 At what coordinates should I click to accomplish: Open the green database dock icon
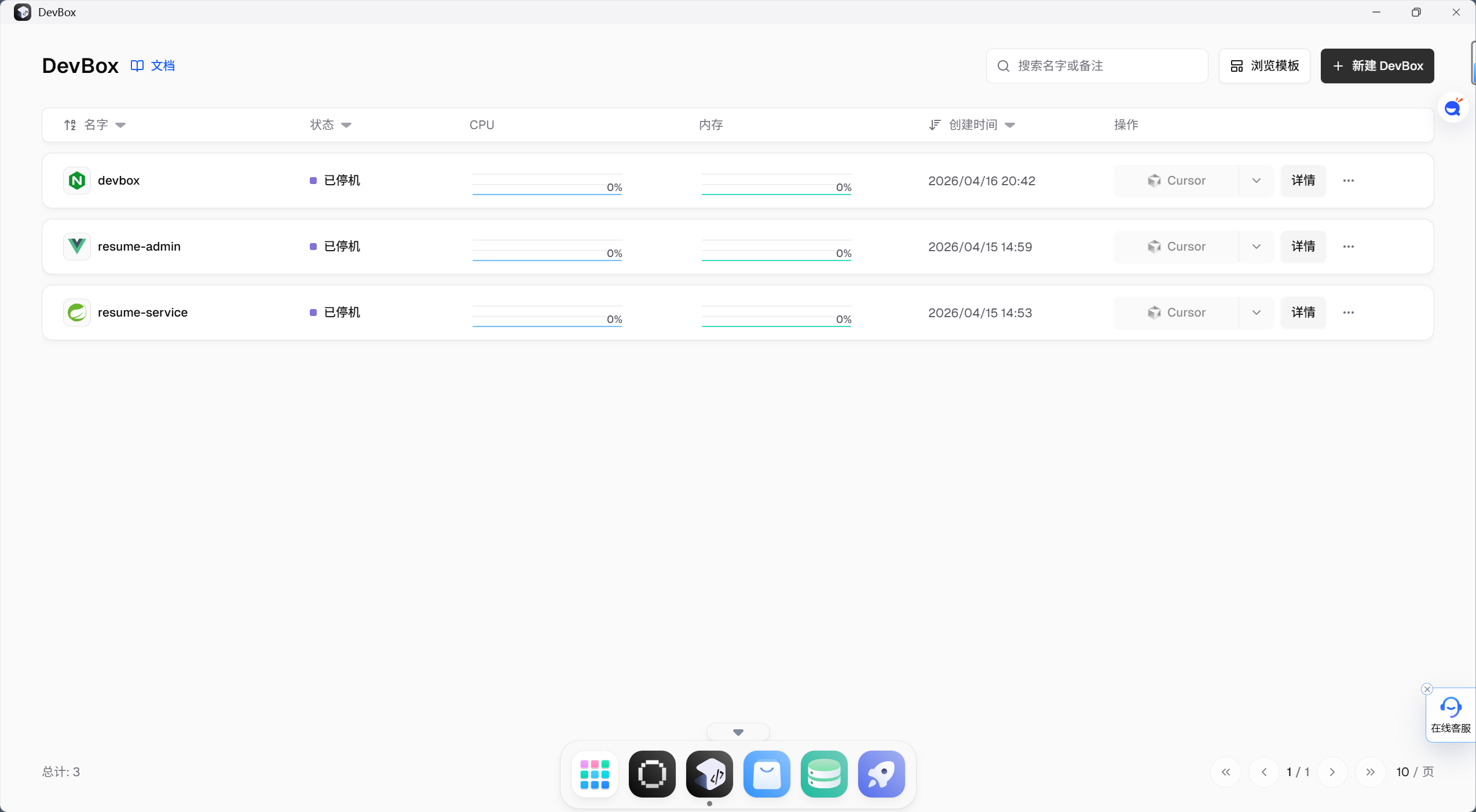click(x=824, y=774)
